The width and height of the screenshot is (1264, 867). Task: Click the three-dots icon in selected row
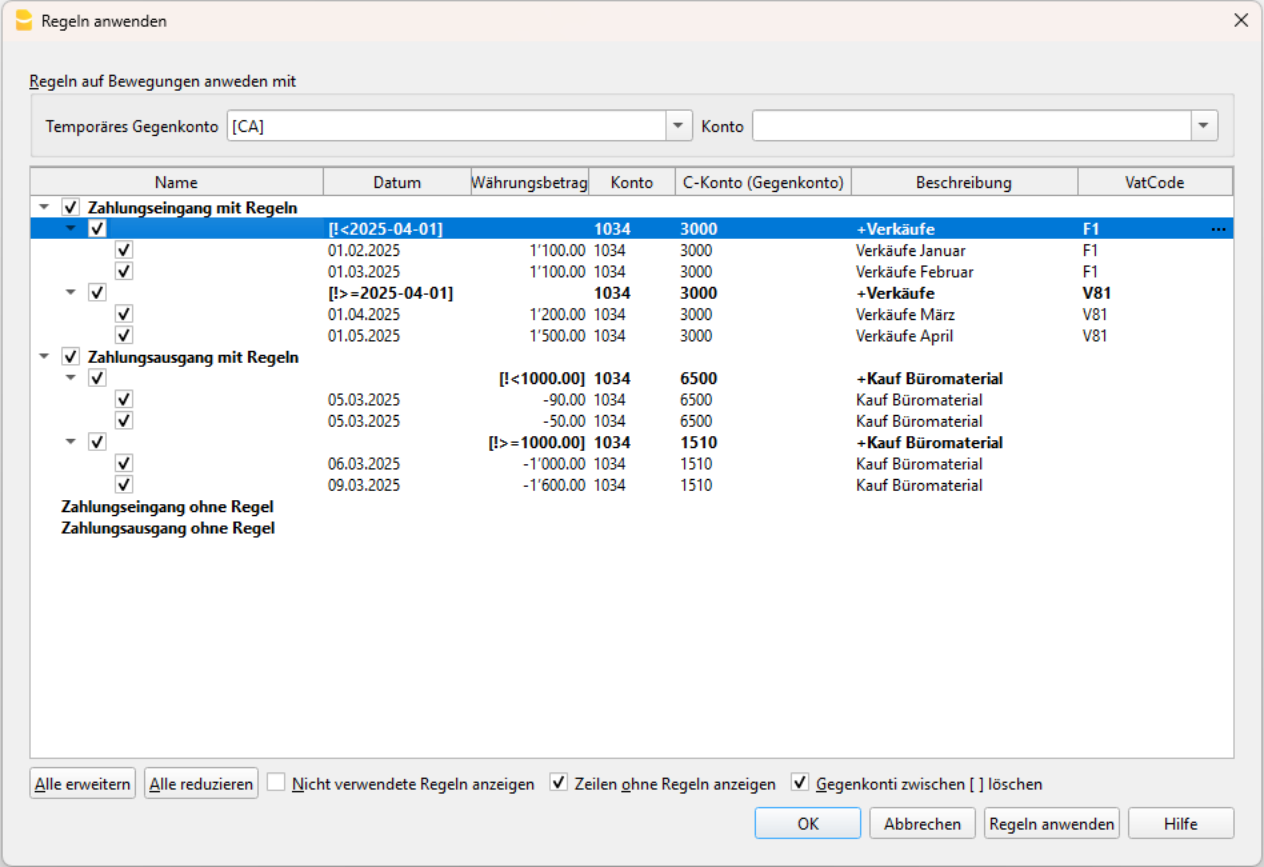click(x=1217, y=229)
